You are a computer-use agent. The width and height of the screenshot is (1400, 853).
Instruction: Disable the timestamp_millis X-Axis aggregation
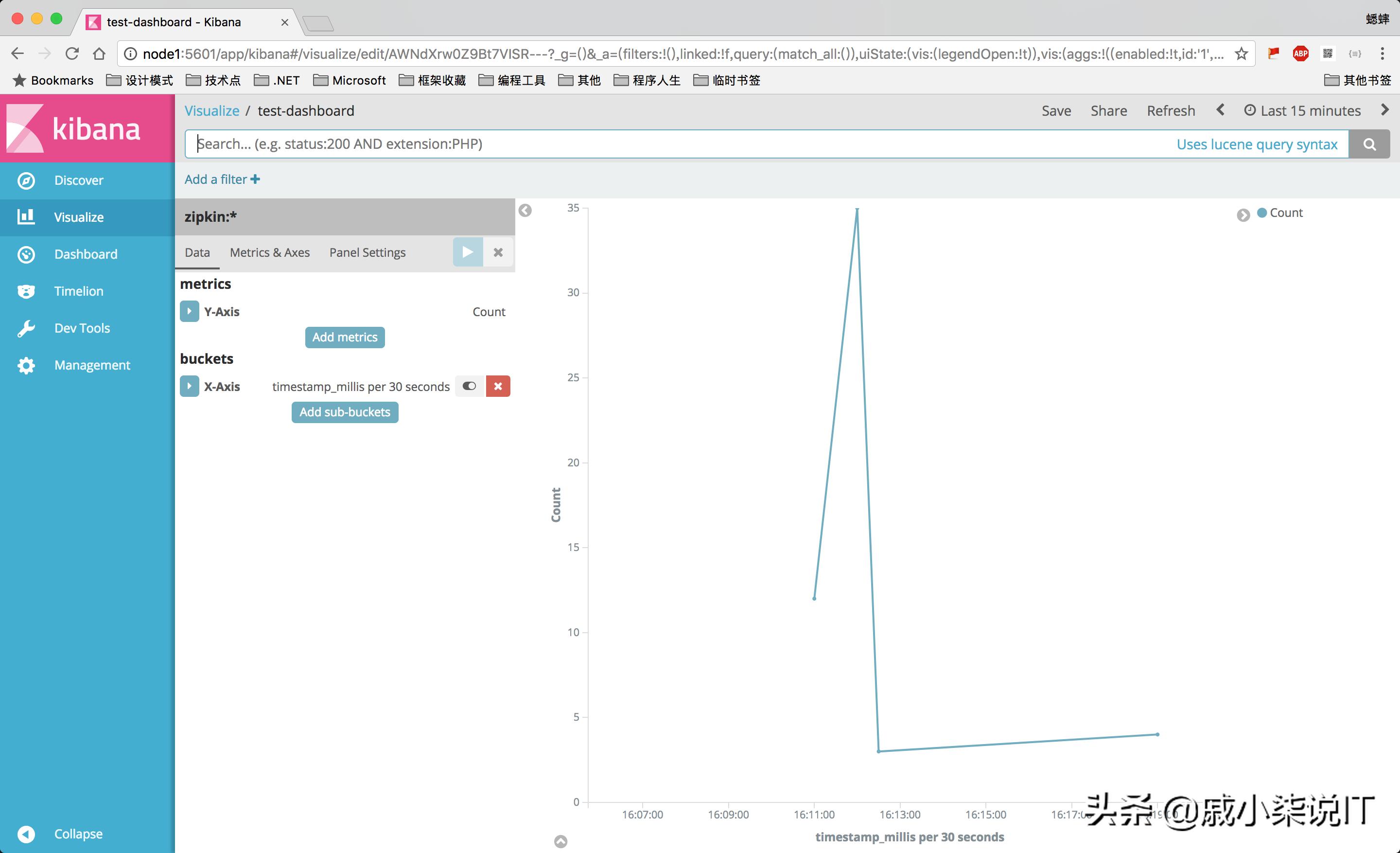coord(469,386)
